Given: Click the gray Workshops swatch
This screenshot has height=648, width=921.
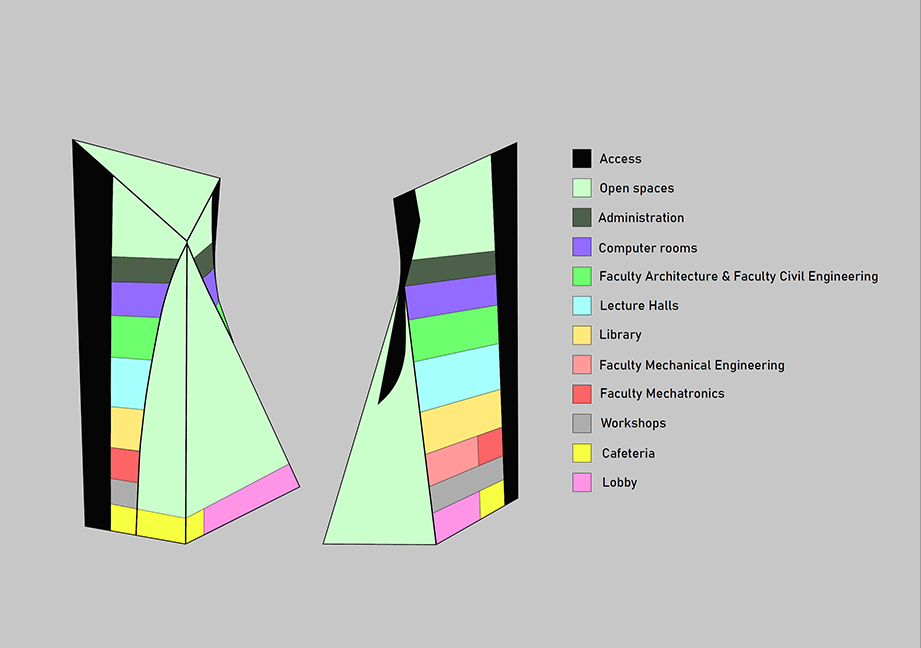Looking at the screenshot, I should tap(581, 423).
